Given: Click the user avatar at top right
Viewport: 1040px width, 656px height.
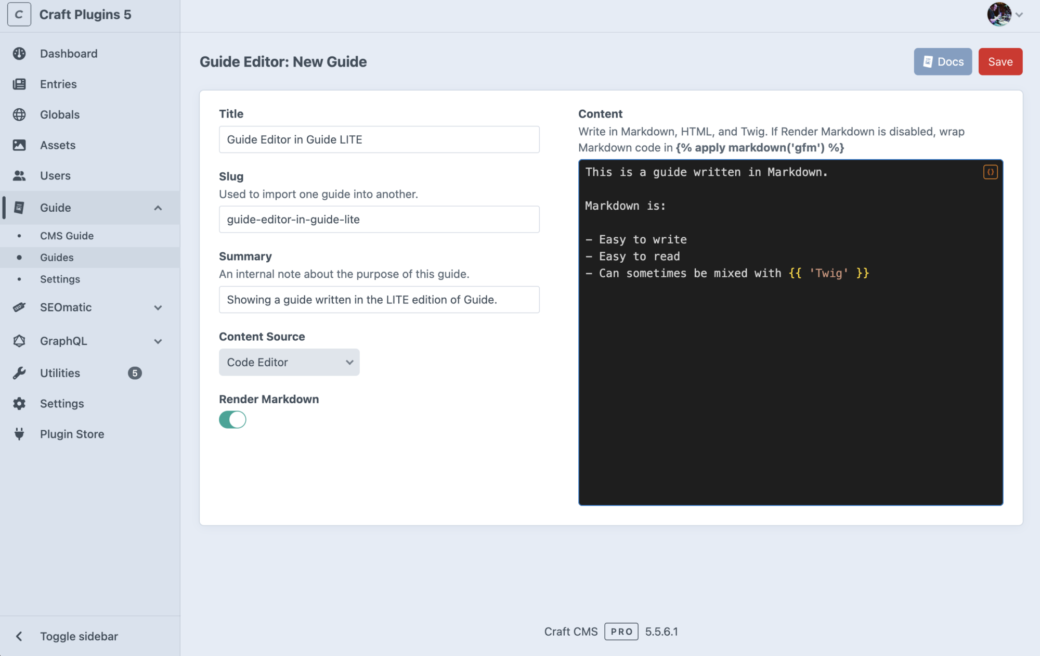Looking at the screenshot, I should (999, 14).
